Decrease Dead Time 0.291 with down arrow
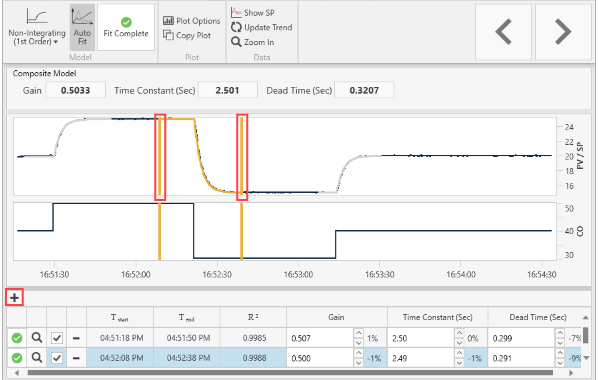The width and height of the screenshot is (599, 380). point(560,363)
